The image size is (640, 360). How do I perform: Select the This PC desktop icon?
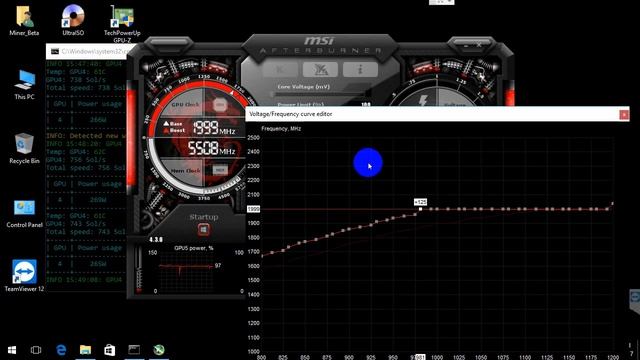pos(24,84)
